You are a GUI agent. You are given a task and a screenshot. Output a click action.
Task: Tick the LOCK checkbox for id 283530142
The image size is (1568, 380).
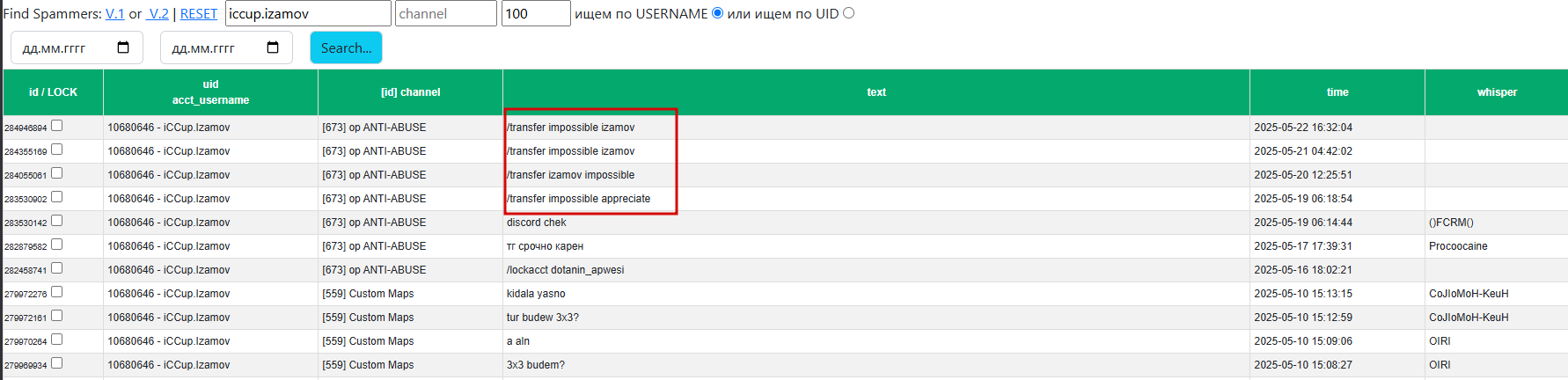click(x=57, y=221)
